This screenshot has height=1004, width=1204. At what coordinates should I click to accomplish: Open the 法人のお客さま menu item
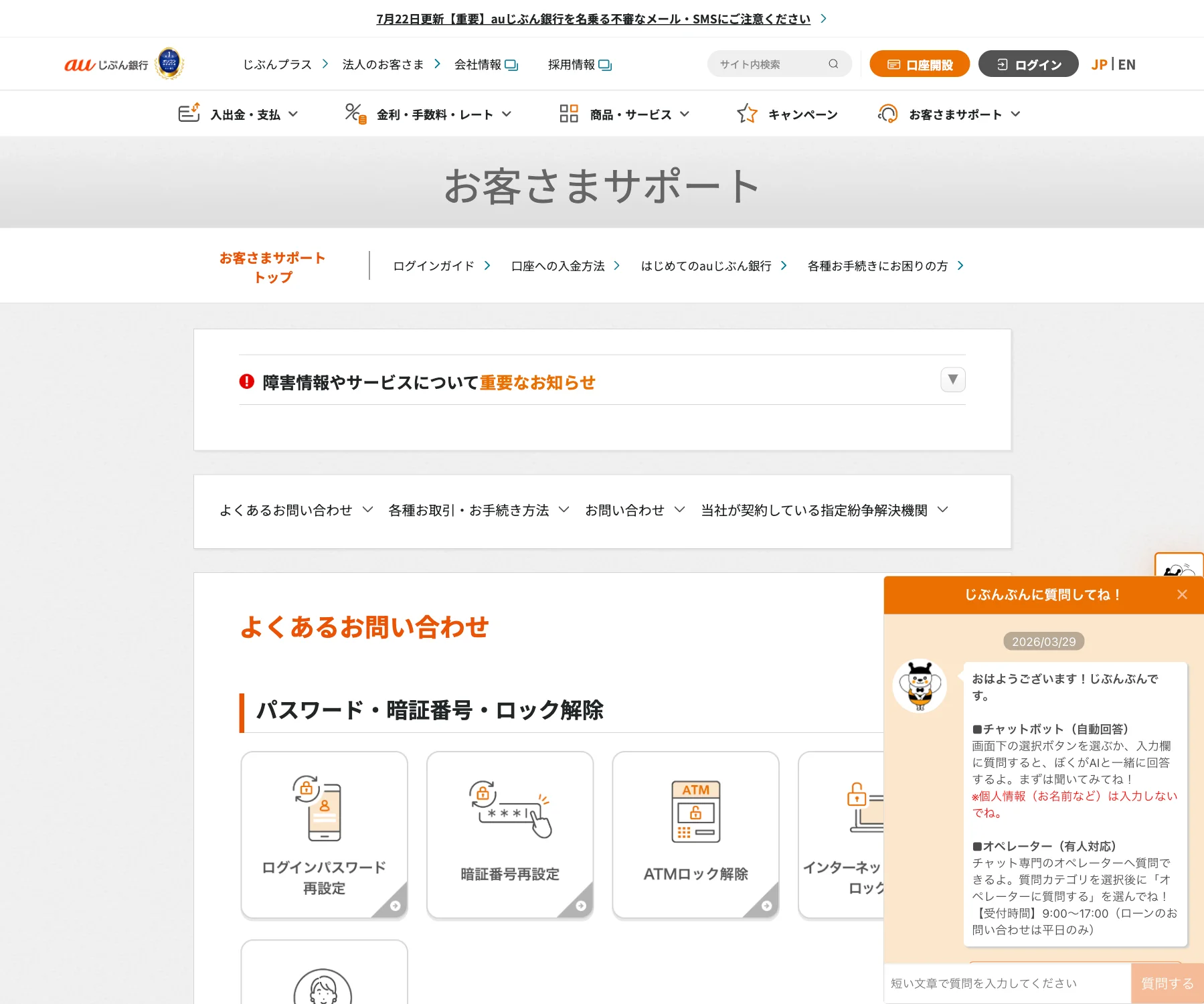pyautogui.click(x=382, y=64)
